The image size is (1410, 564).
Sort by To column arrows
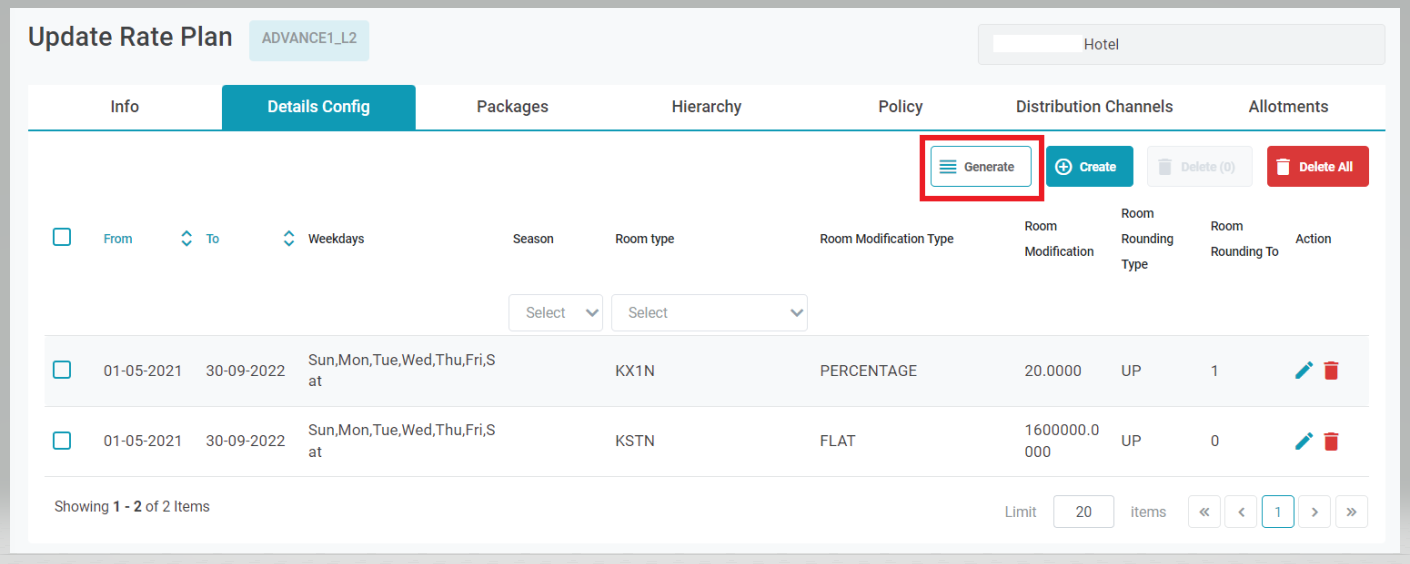(x=289, y=238)
